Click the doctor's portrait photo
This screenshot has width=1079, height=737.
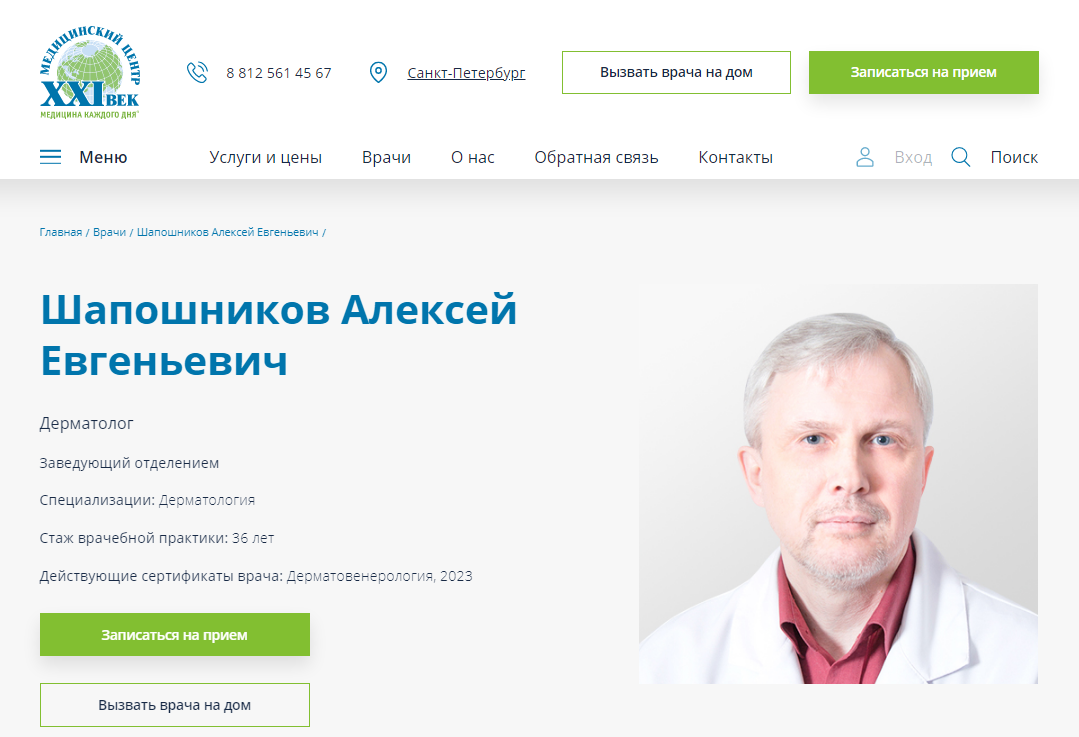[838, 484]
